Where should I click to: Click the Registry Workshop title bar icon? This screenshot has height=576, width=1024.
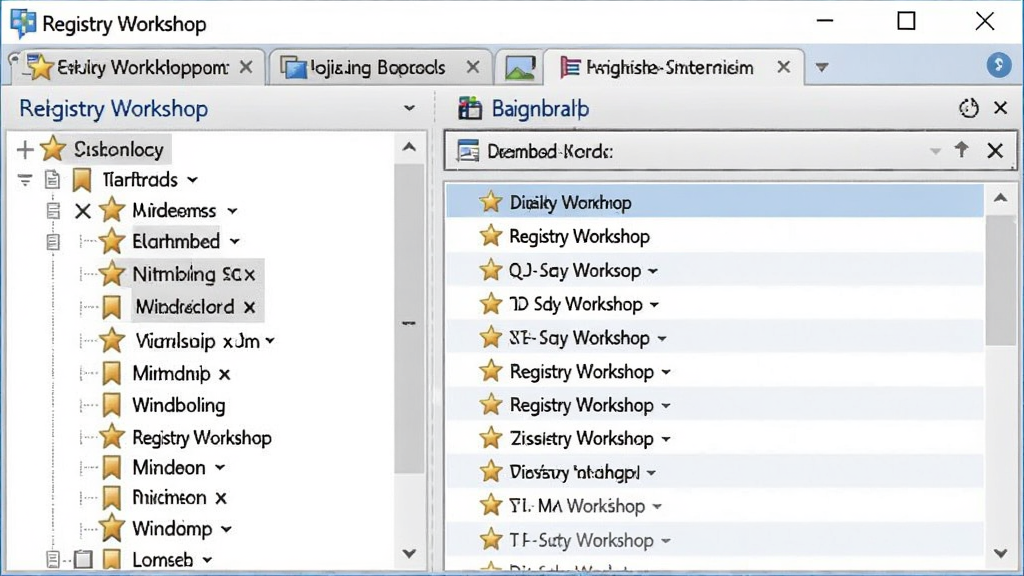click(23, 24)
